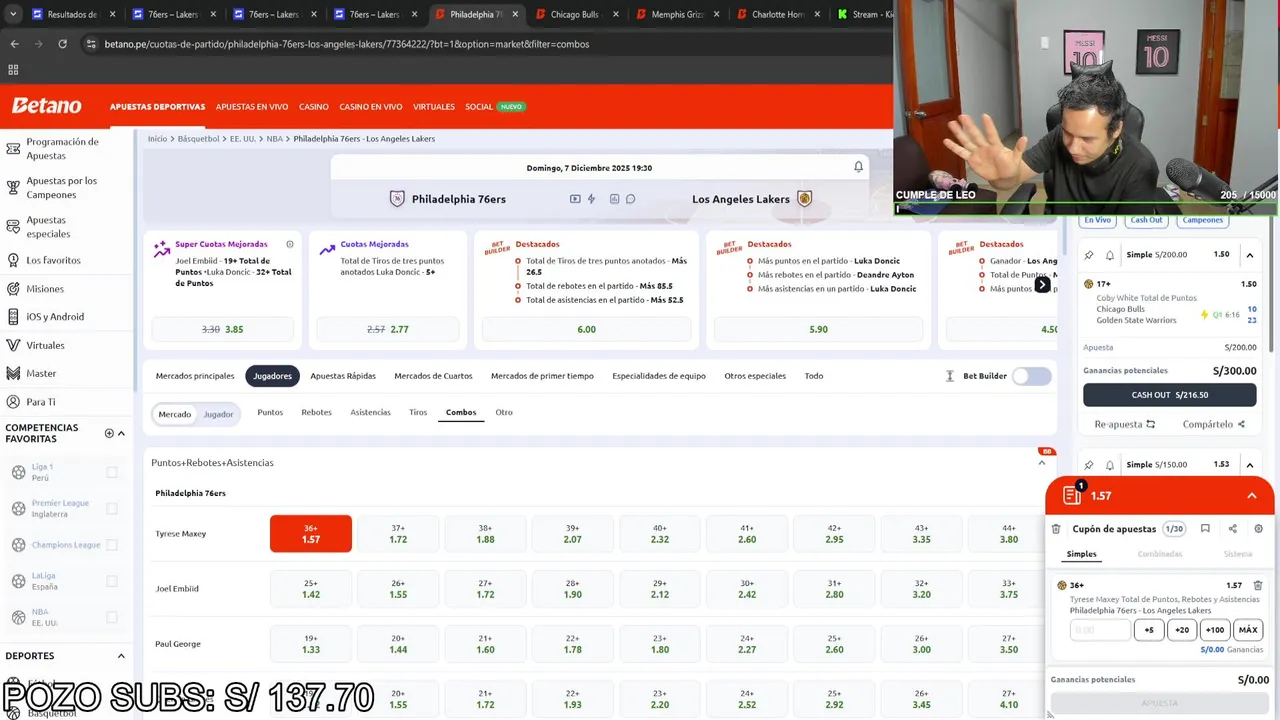Image resolution: width=1280 pixels, height=720 pixels.
Task: Collapse the Competencias Favoritas section
Action: 121,433
